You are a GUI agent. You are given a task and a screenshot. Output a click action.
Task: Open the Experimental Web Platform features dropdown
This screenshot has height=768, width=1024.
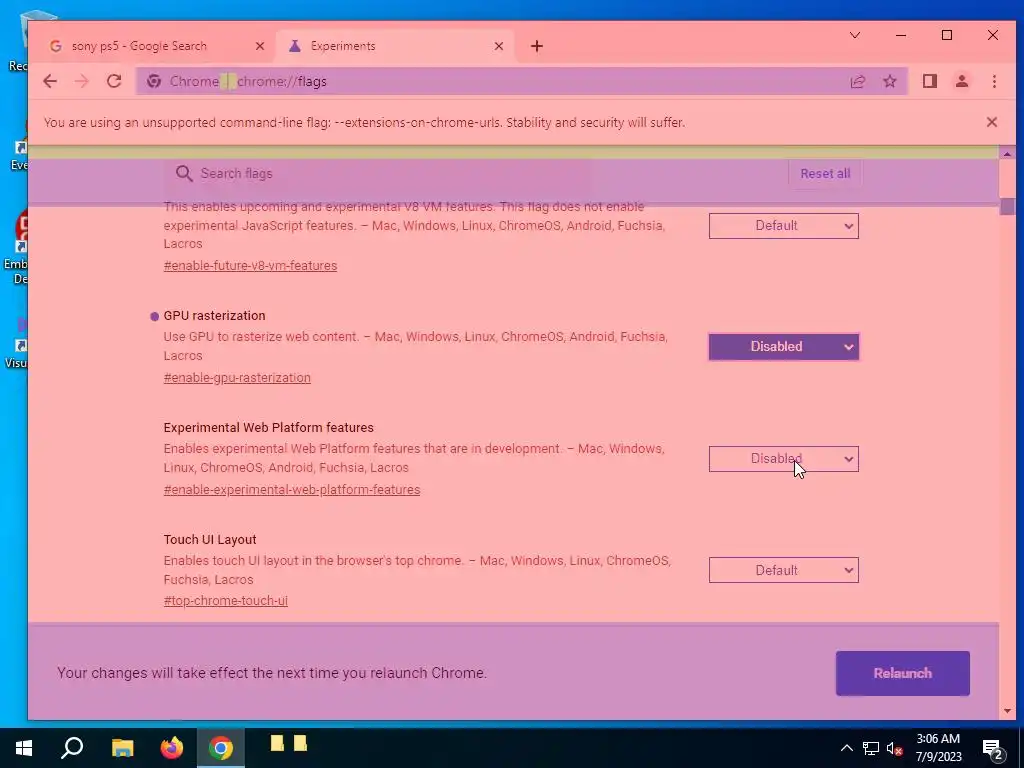784,459
